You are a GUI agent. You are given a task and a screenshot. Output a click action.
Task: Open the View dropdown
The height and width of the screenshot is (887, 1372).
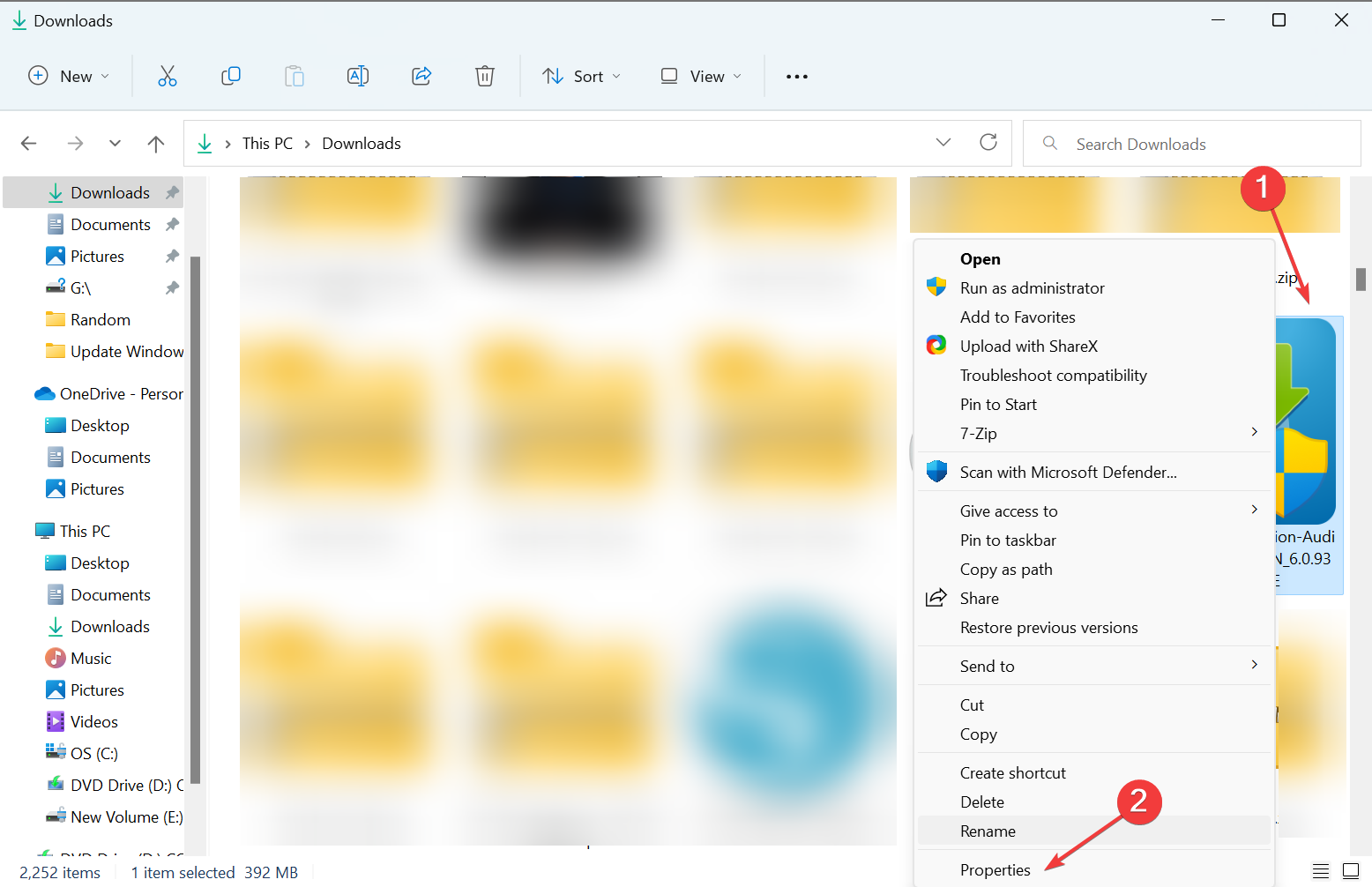pos(702,76)
